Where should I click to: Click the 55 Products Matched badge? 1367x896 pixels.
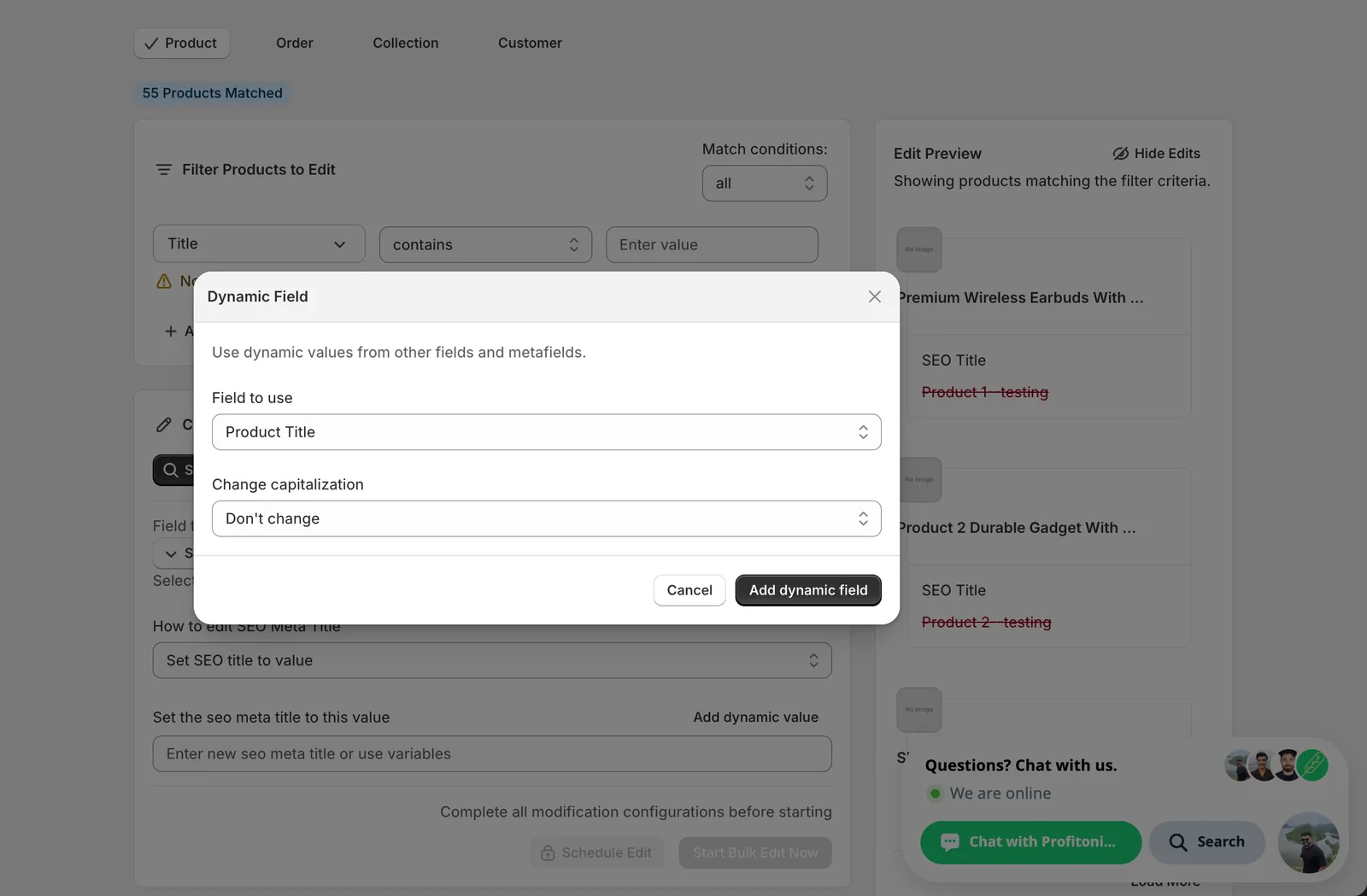(x=212, y=93)
